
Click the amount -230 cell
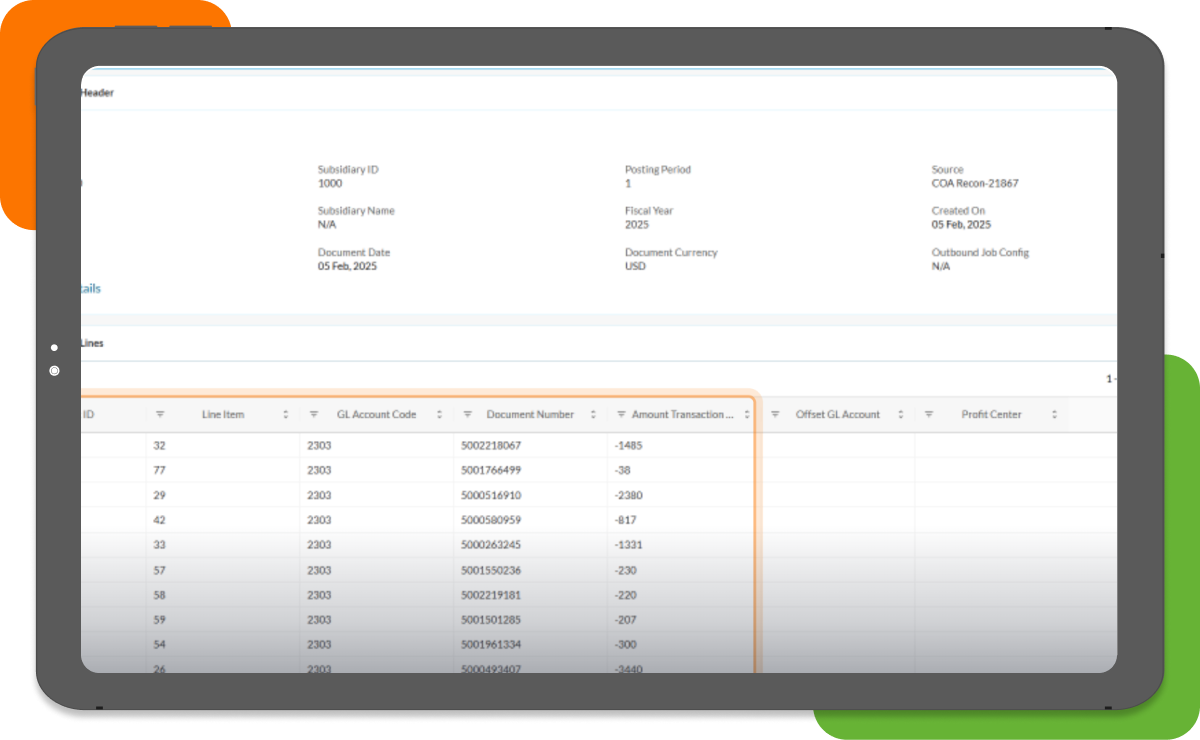tap(625, 570)
